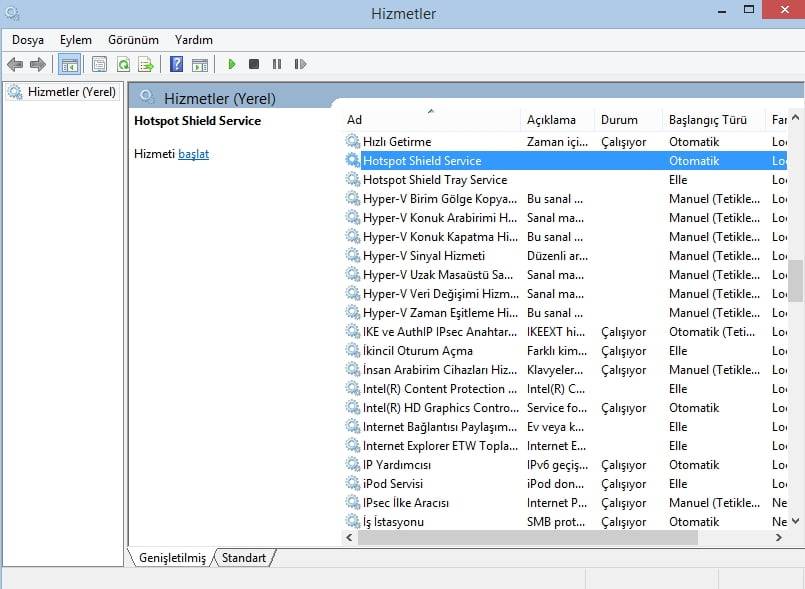Open the Görünüm menu
This screenshot has height=589, width=805.
[x=133, y=40]
